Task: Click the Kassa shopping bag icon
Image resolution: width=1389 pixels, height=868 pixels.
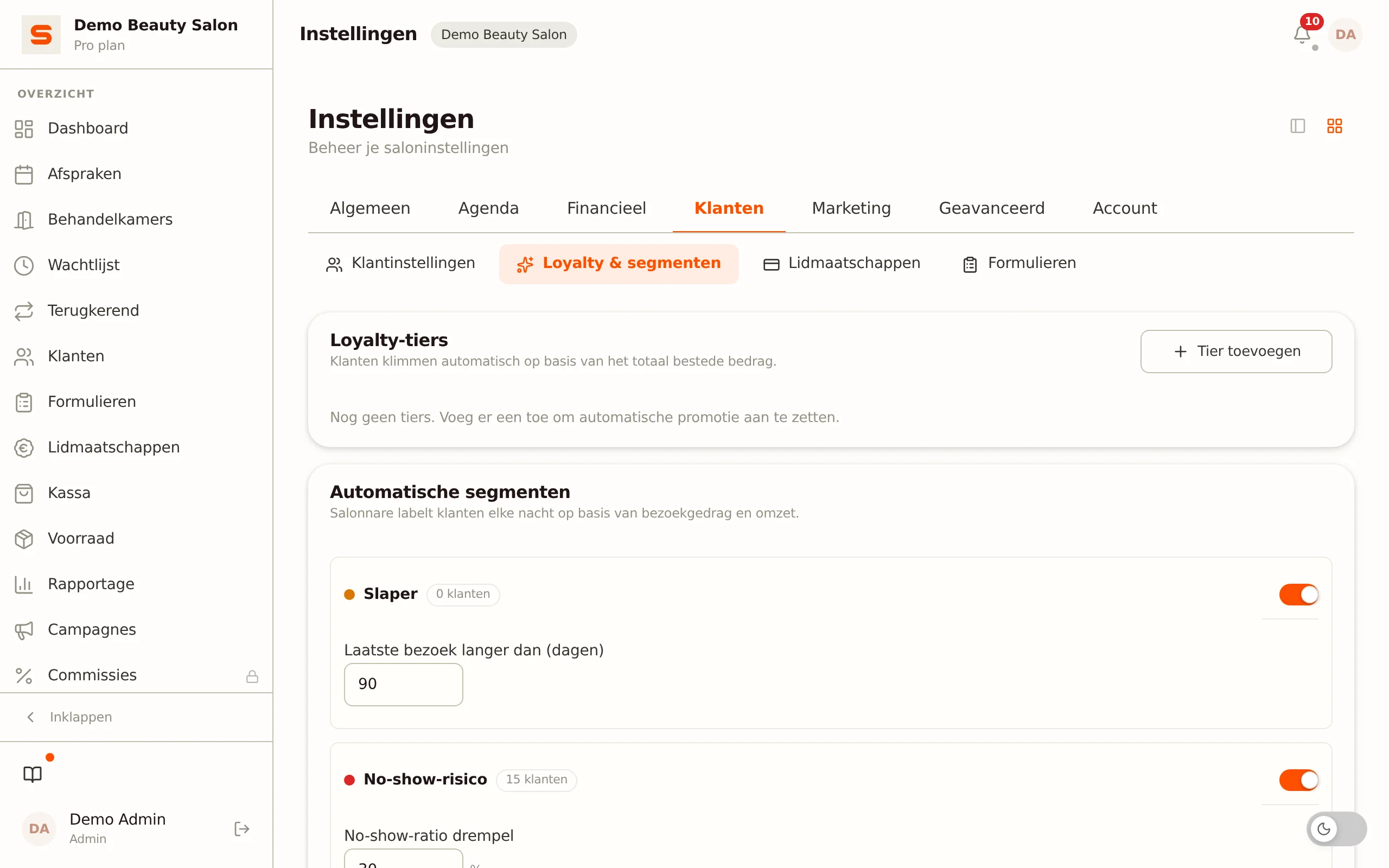Action: (x=23, y=493)
